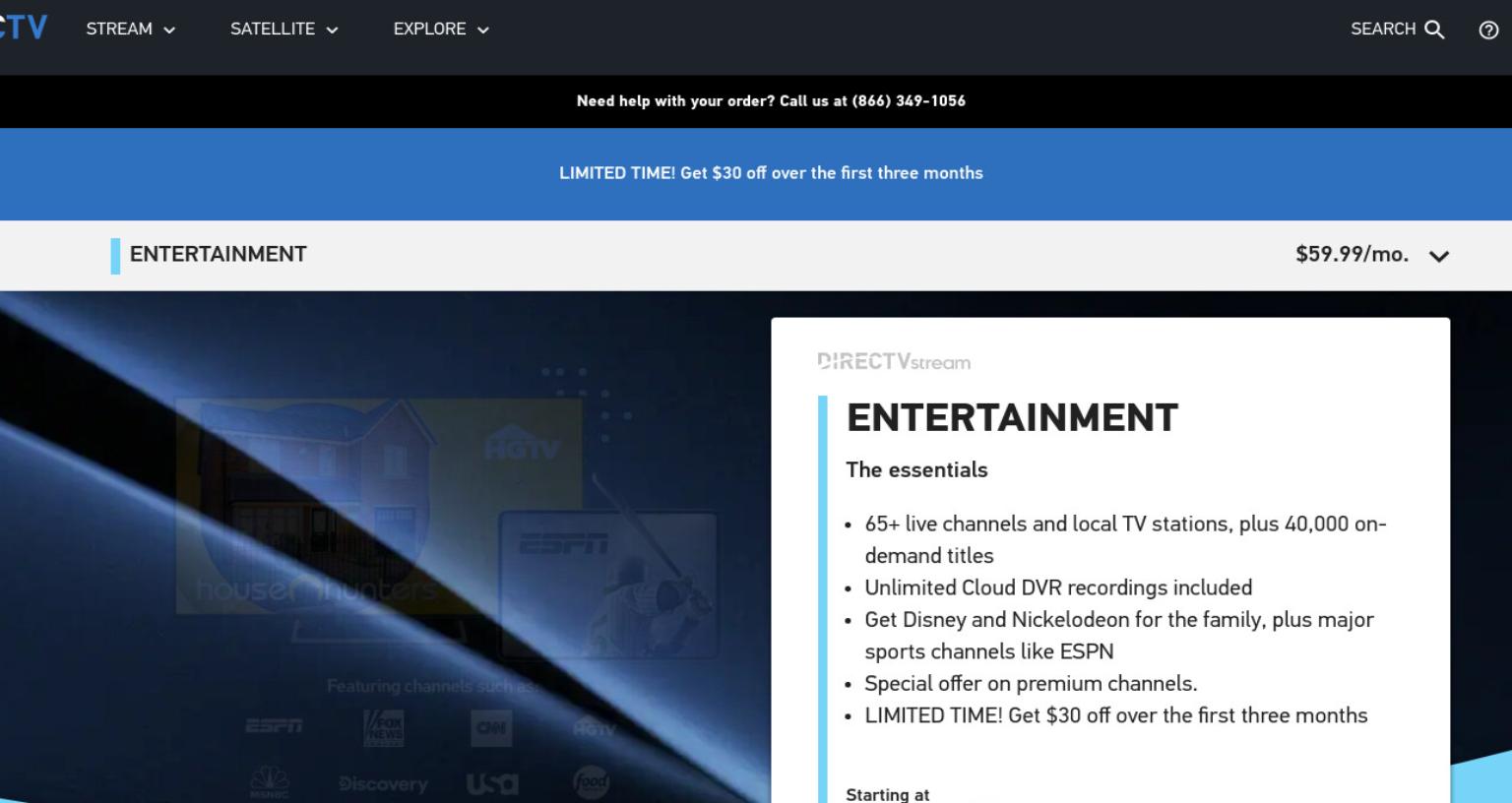Click the $59.99/mo. price text
This screenshot has width=1512, height=803.
(x=1352, y=254)
